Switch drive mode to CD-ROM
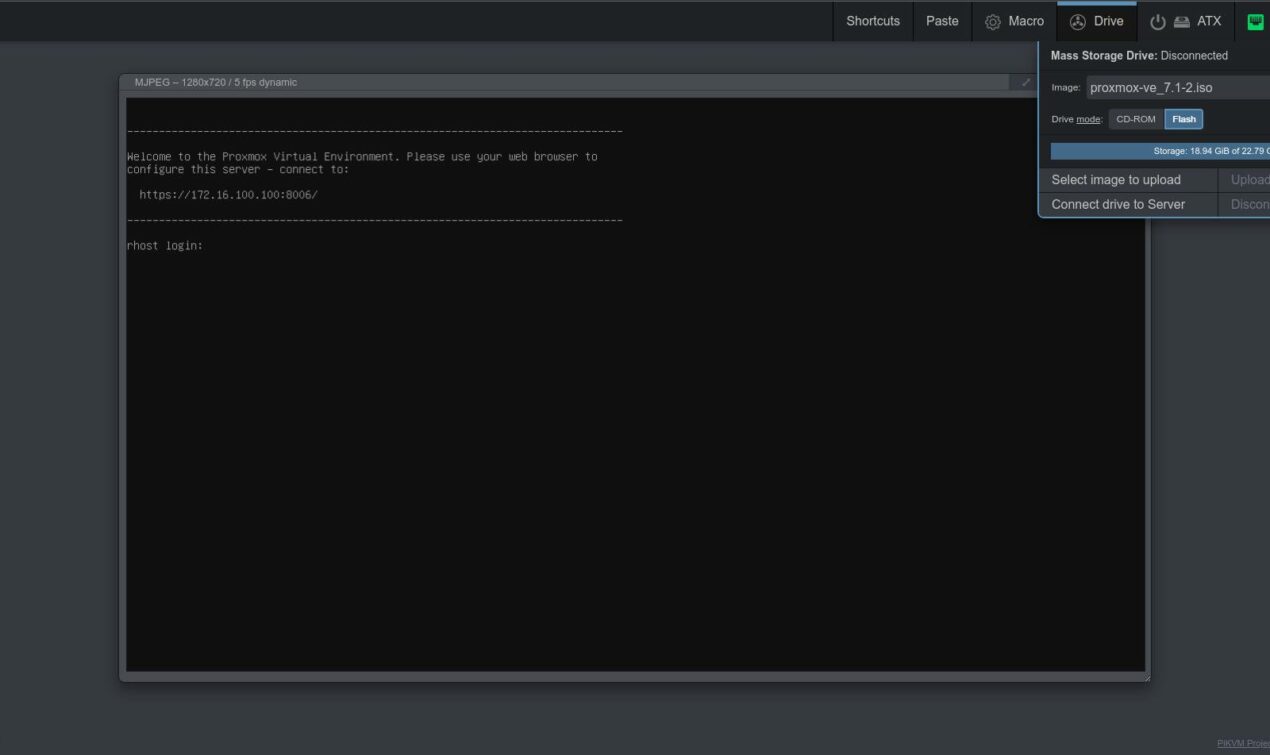Image resolution: width=1270 pixels, height=755 pixels. pos(1136,119)
